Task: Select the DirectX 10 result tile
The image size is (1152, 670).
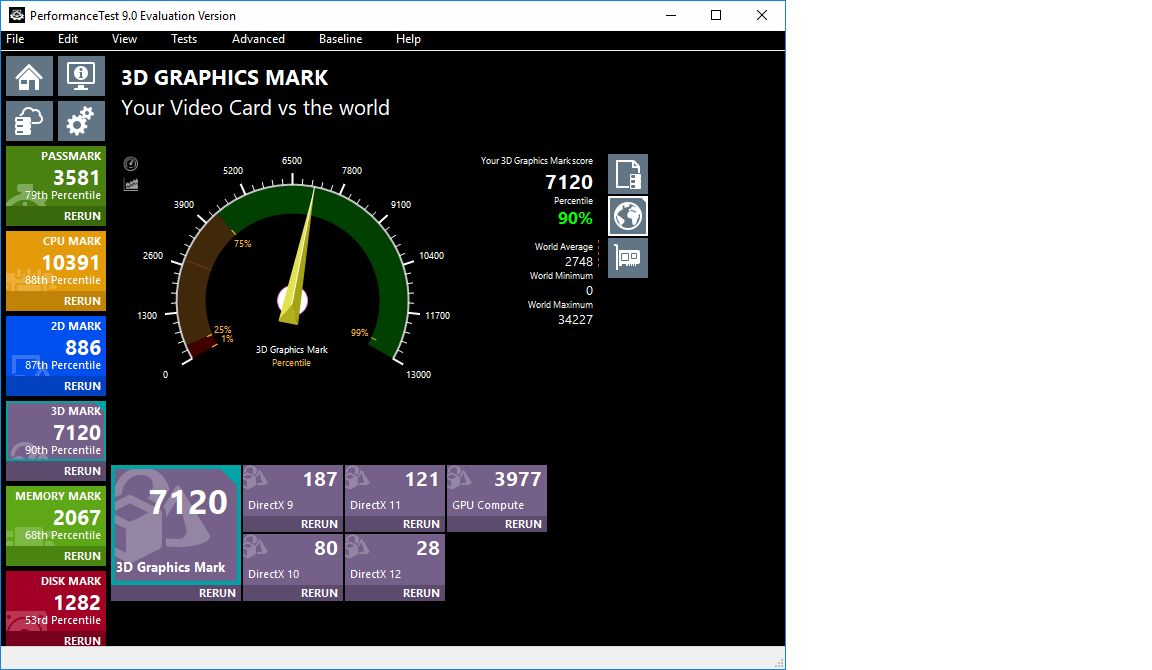Action: (x=292, y=560)
